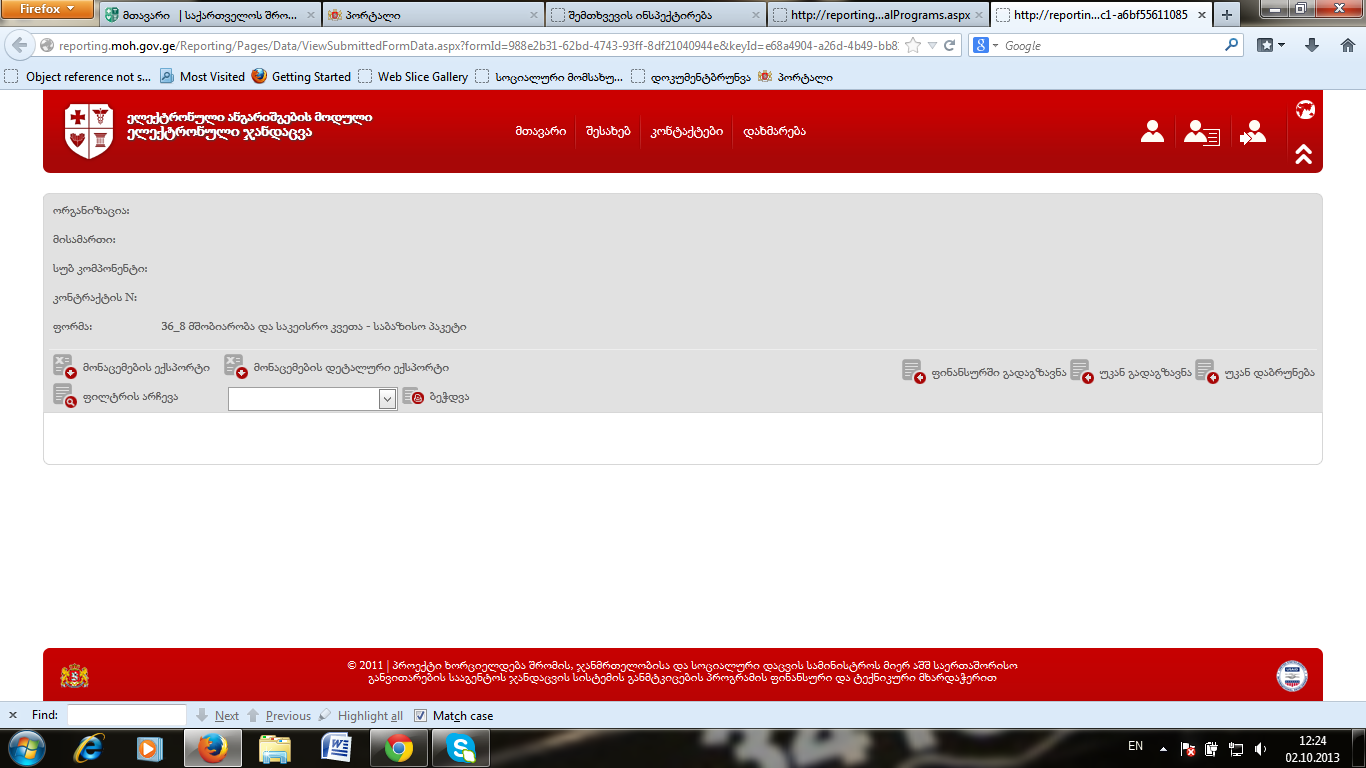
Task: Click the Find text input field
Action: pos(126,716)
